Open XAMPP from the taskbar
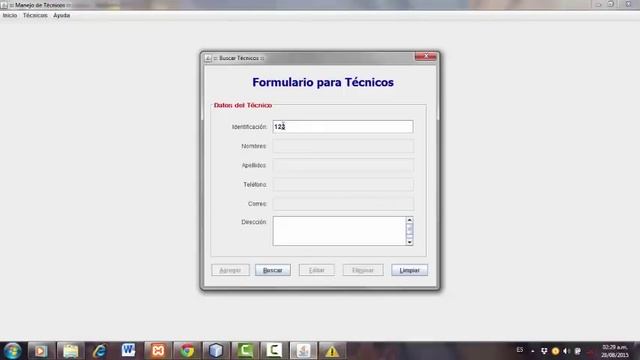The width and height of the screenshot is (640, 360). pyautogui.click(x=158, y=351)
